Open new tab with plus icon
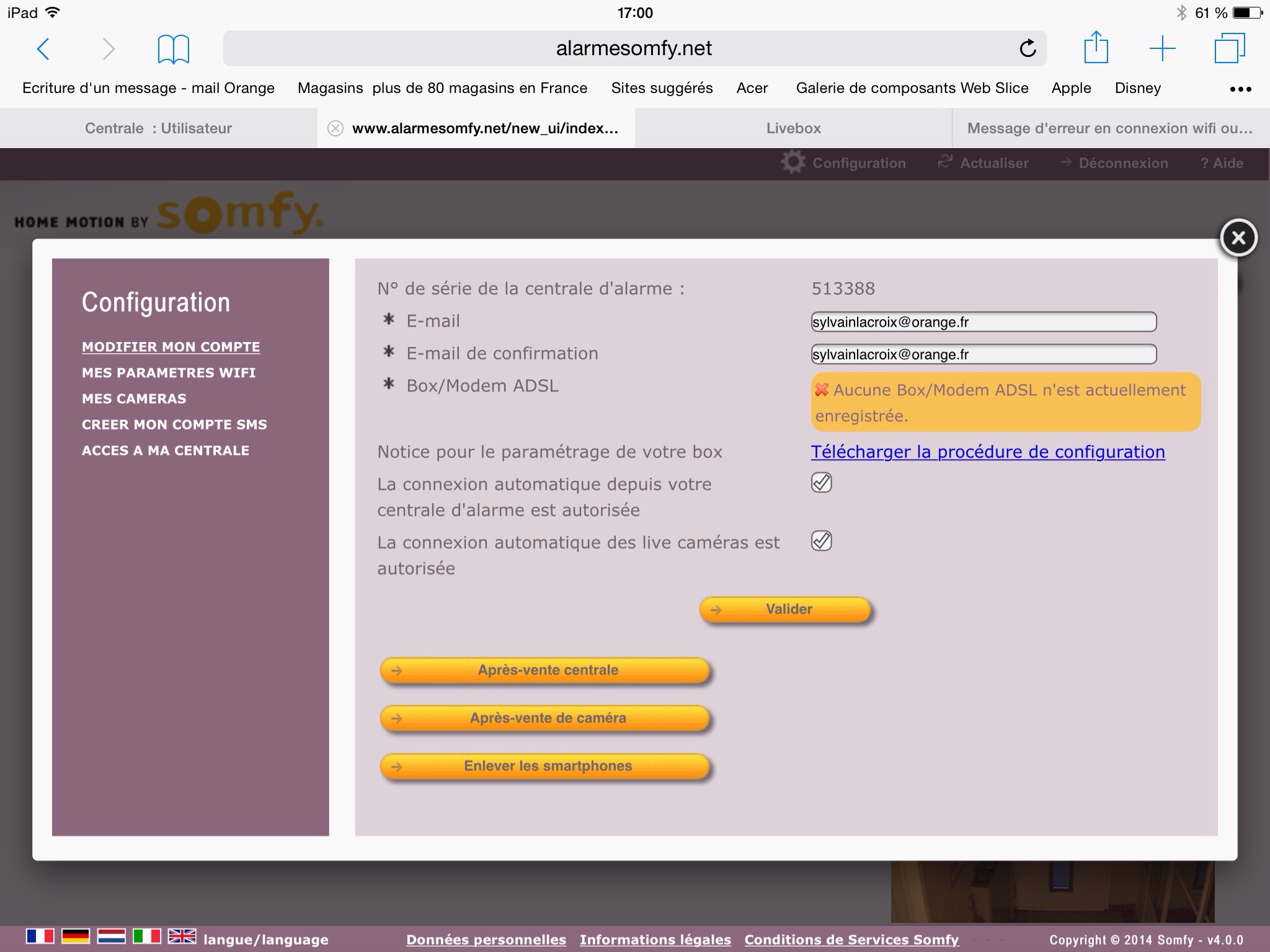Screen dimensions: 1270x952 1162,48
